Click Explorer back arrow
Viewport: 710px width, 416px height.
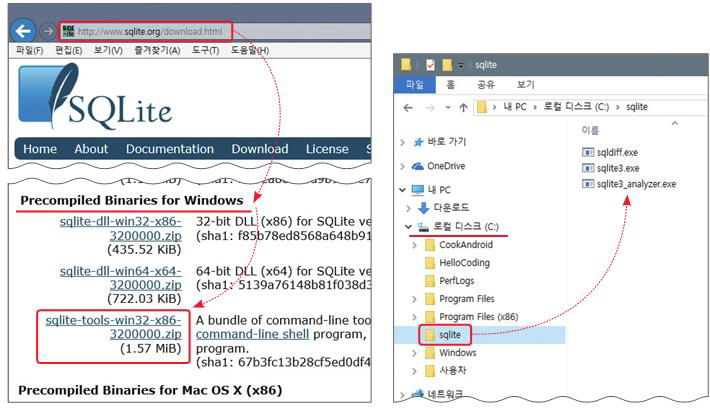pyautogui.click(x=408, y=107)
